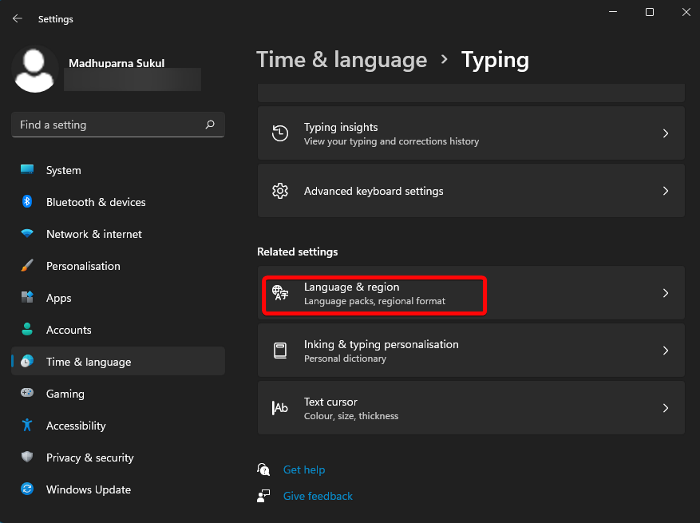700x523 pixels.
Task: Click the Find a setting search box
Action: tap(110, 125)
